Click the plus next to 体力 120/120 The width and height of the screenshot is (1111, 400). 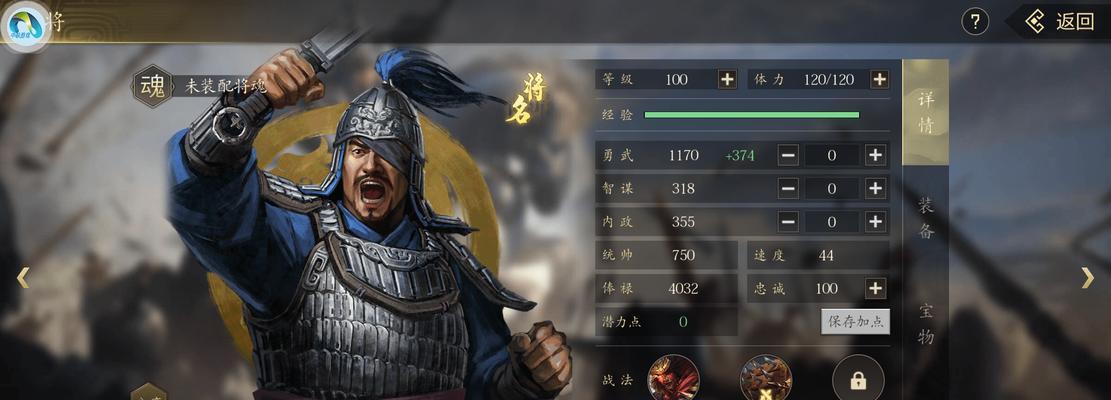pyautogui.click(x=879, y=79)
